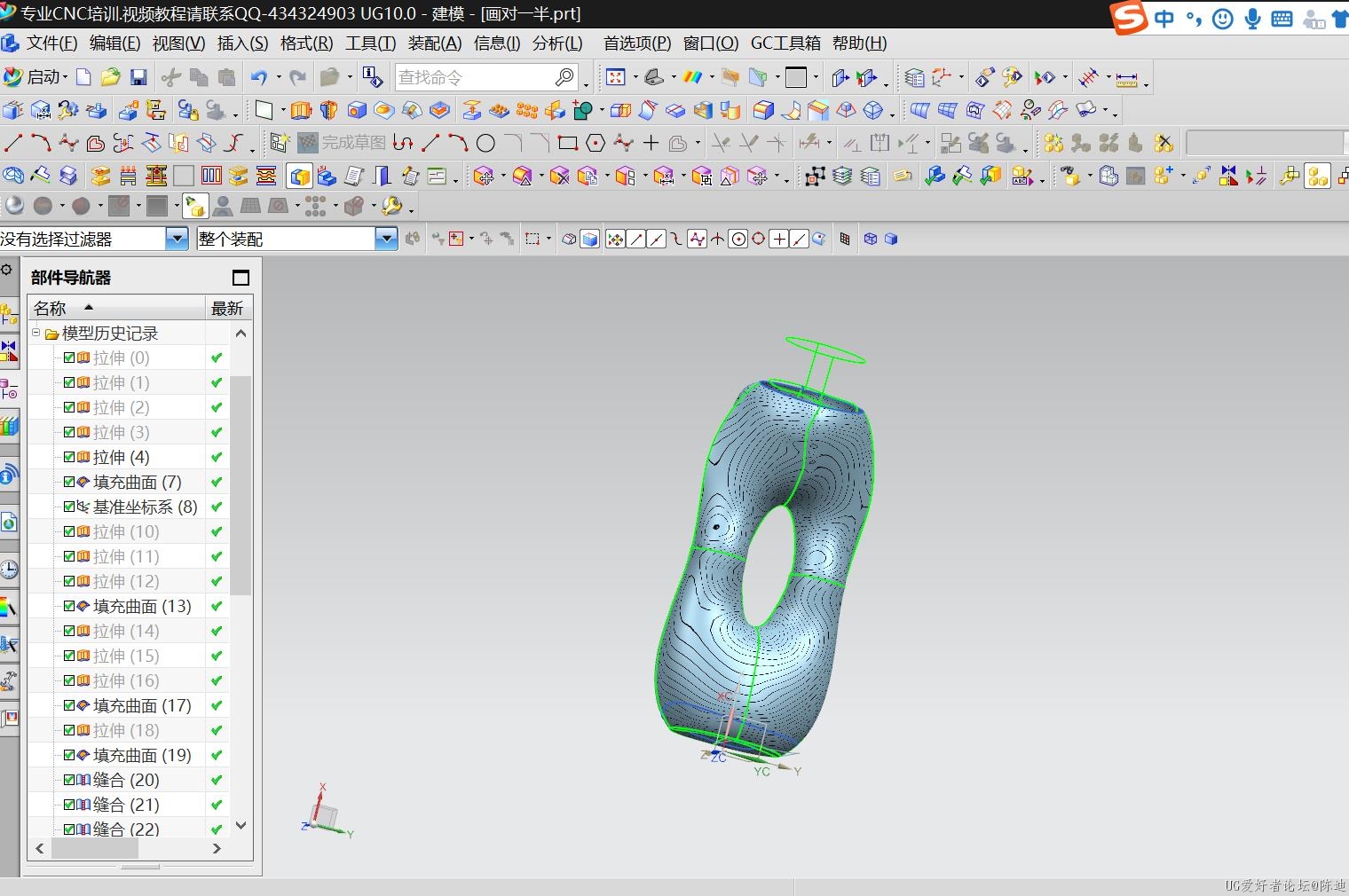1349x896 pixels.
Task: Toggle the 基准坐标系 (8) checkbox
Action: 69,507
